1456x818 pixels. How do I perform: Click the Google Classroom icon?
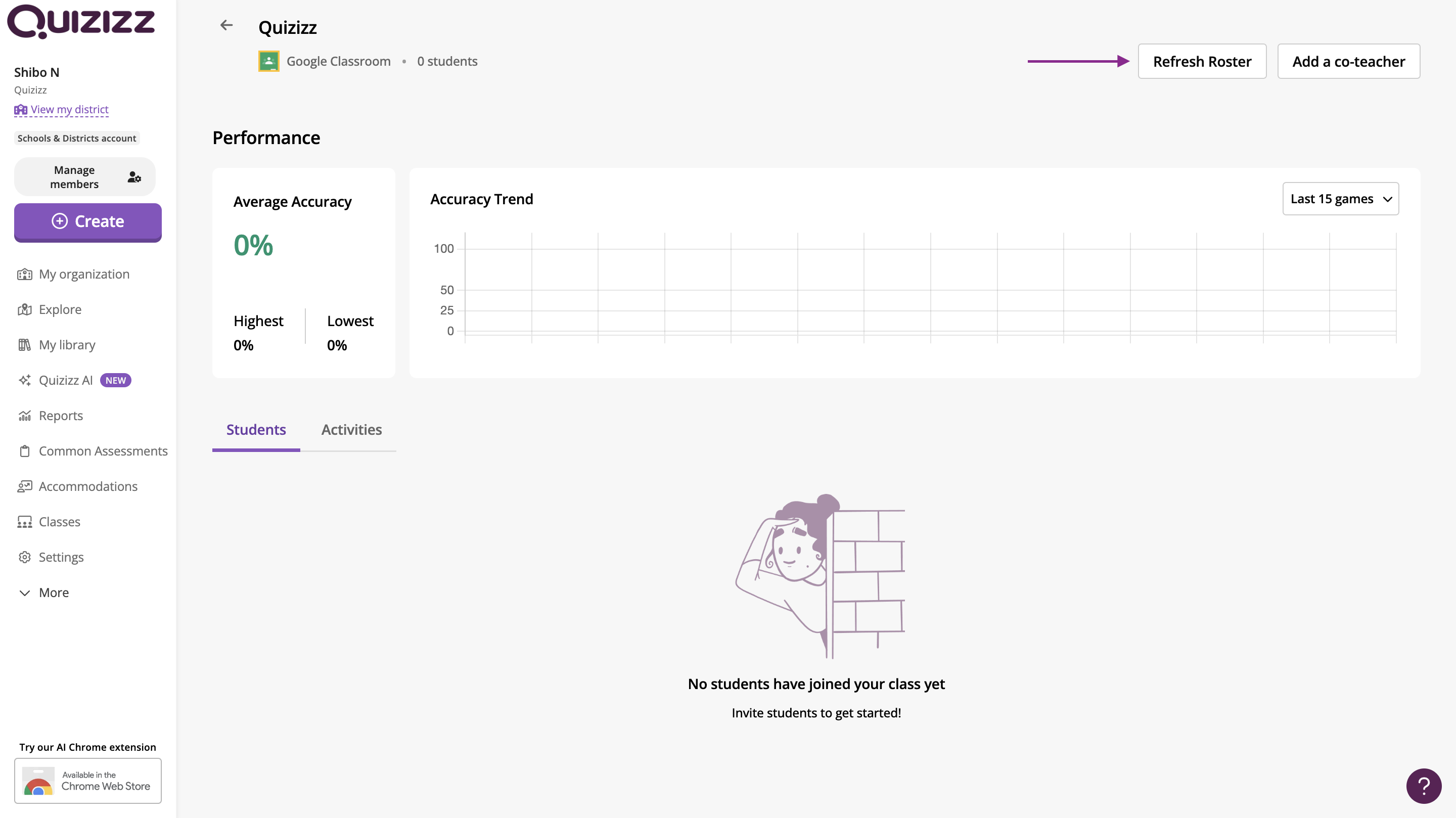click(x=268, y=61)
